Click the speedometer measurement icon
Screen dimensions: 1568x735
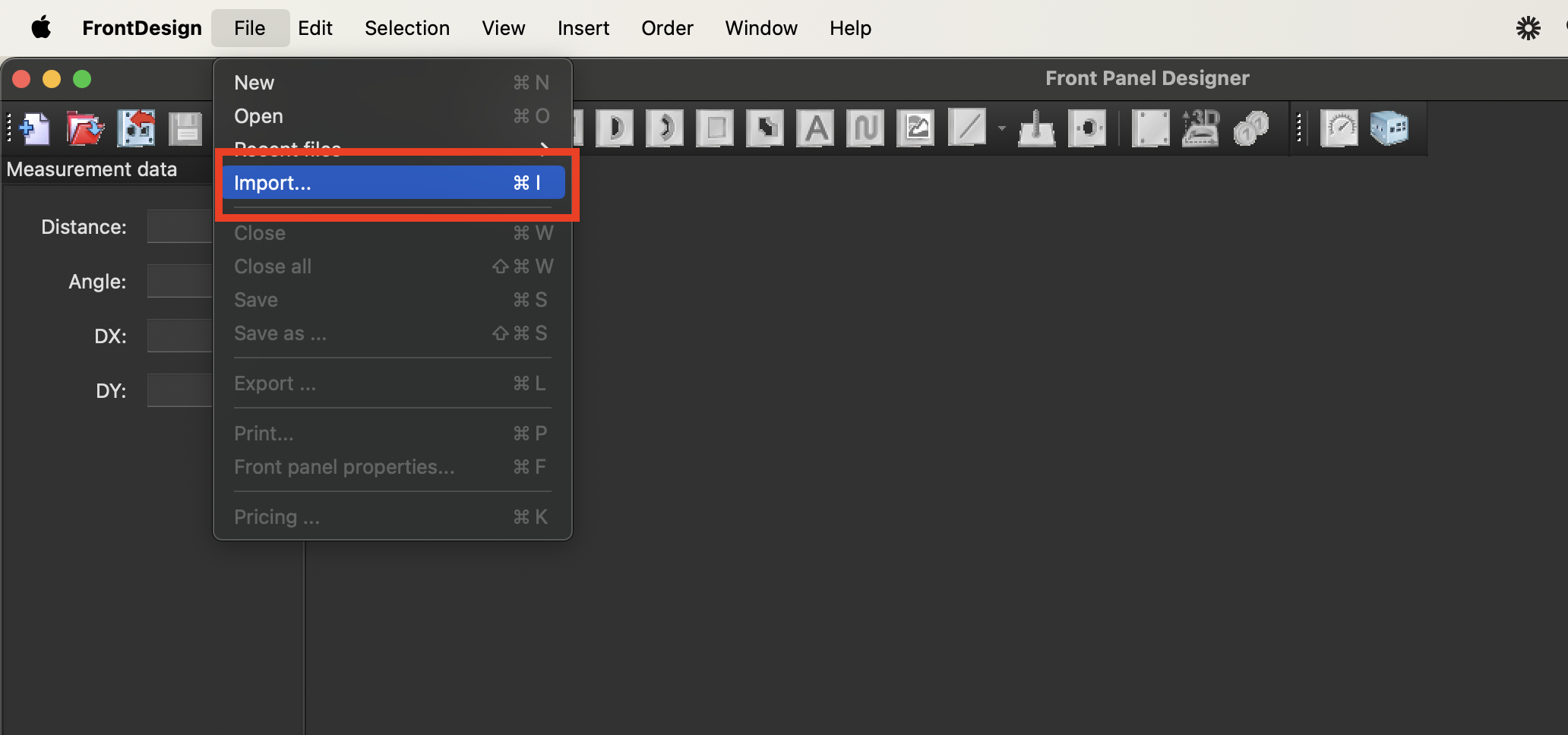(1339, 128)
